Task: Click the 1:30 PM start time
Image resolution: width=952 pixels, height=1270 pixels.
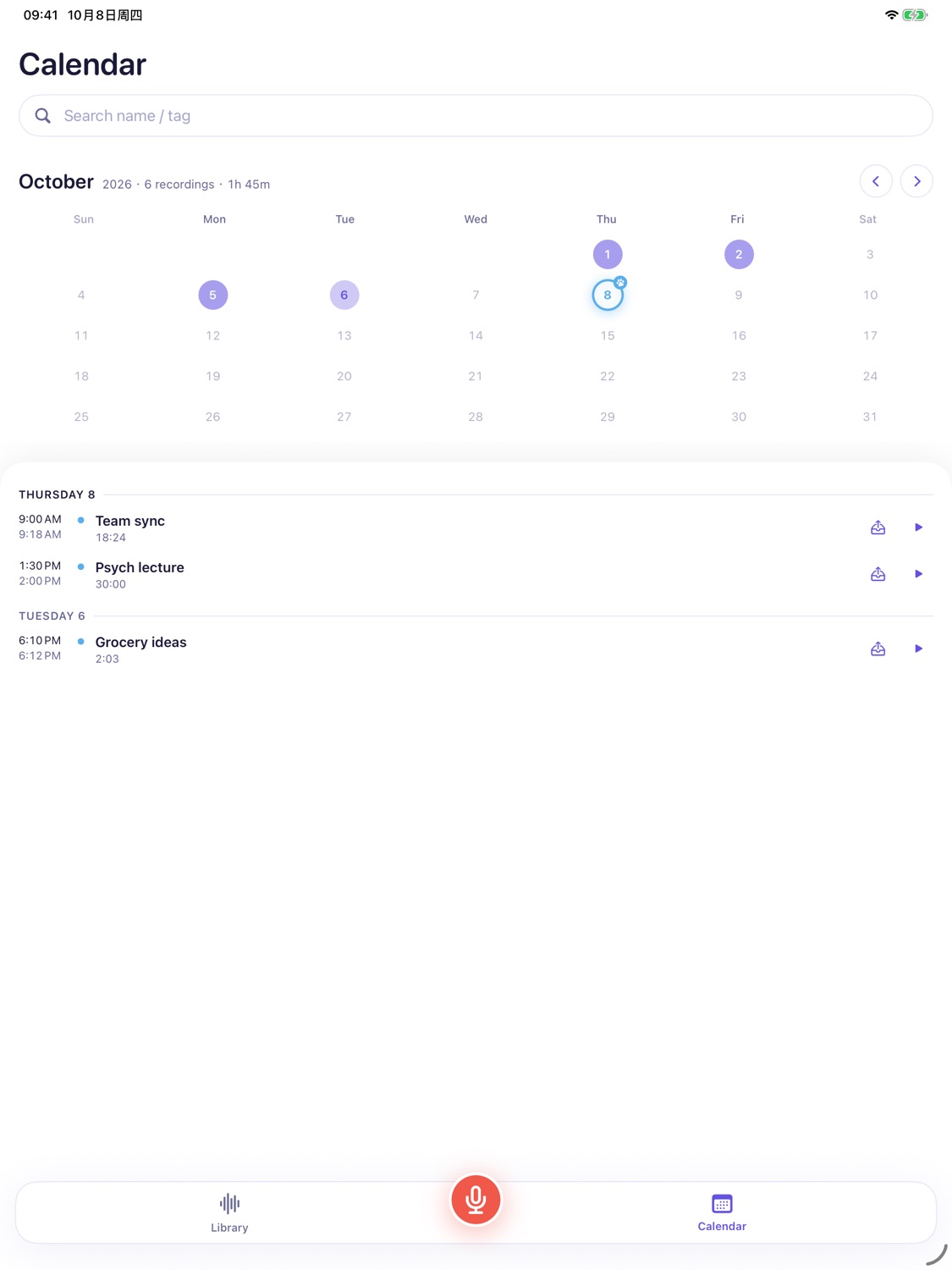Action: (40, 566)
